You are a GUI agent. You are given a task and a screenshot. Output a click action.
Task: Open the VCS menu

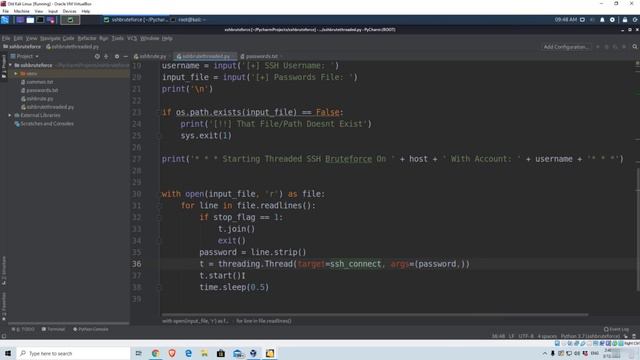click(x=132, y=38)
